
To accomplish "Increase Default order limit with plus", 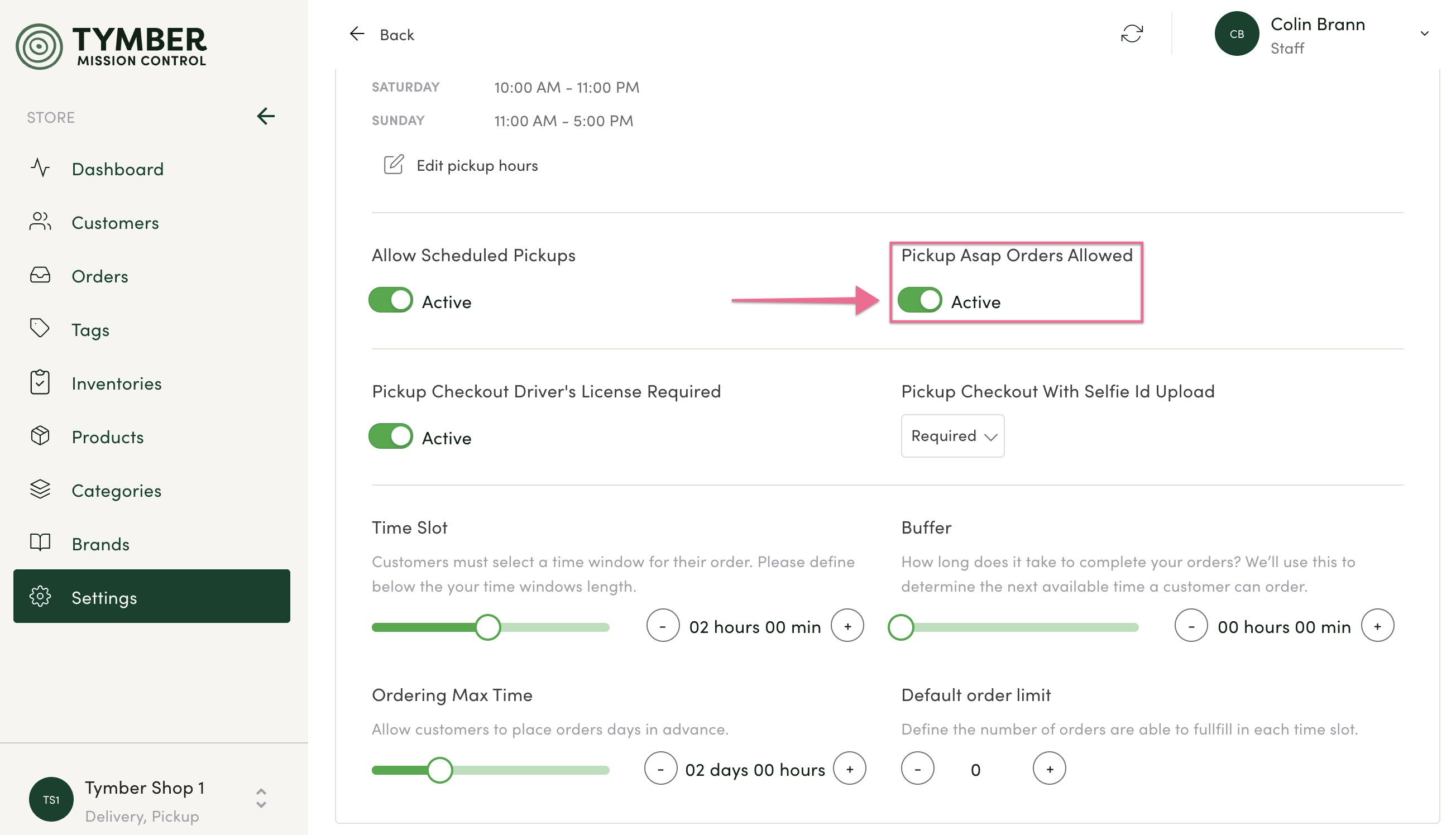I will [x=1051, y=769].
